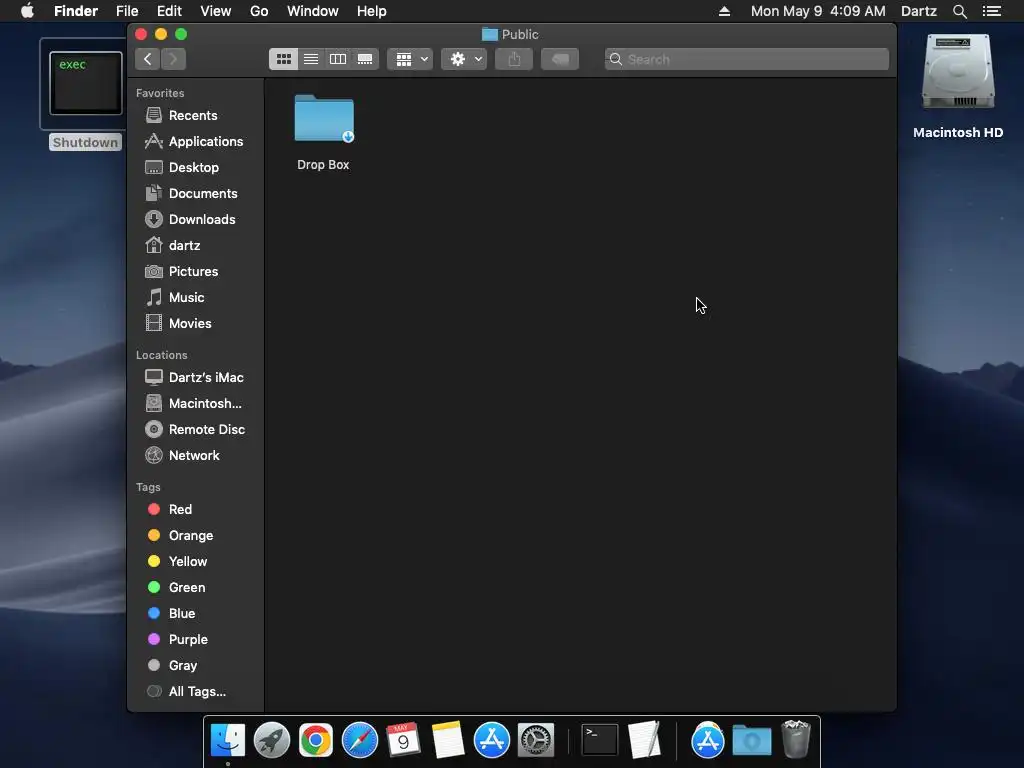
Task: Go back with the left chevron button
Action: point(148,59)
